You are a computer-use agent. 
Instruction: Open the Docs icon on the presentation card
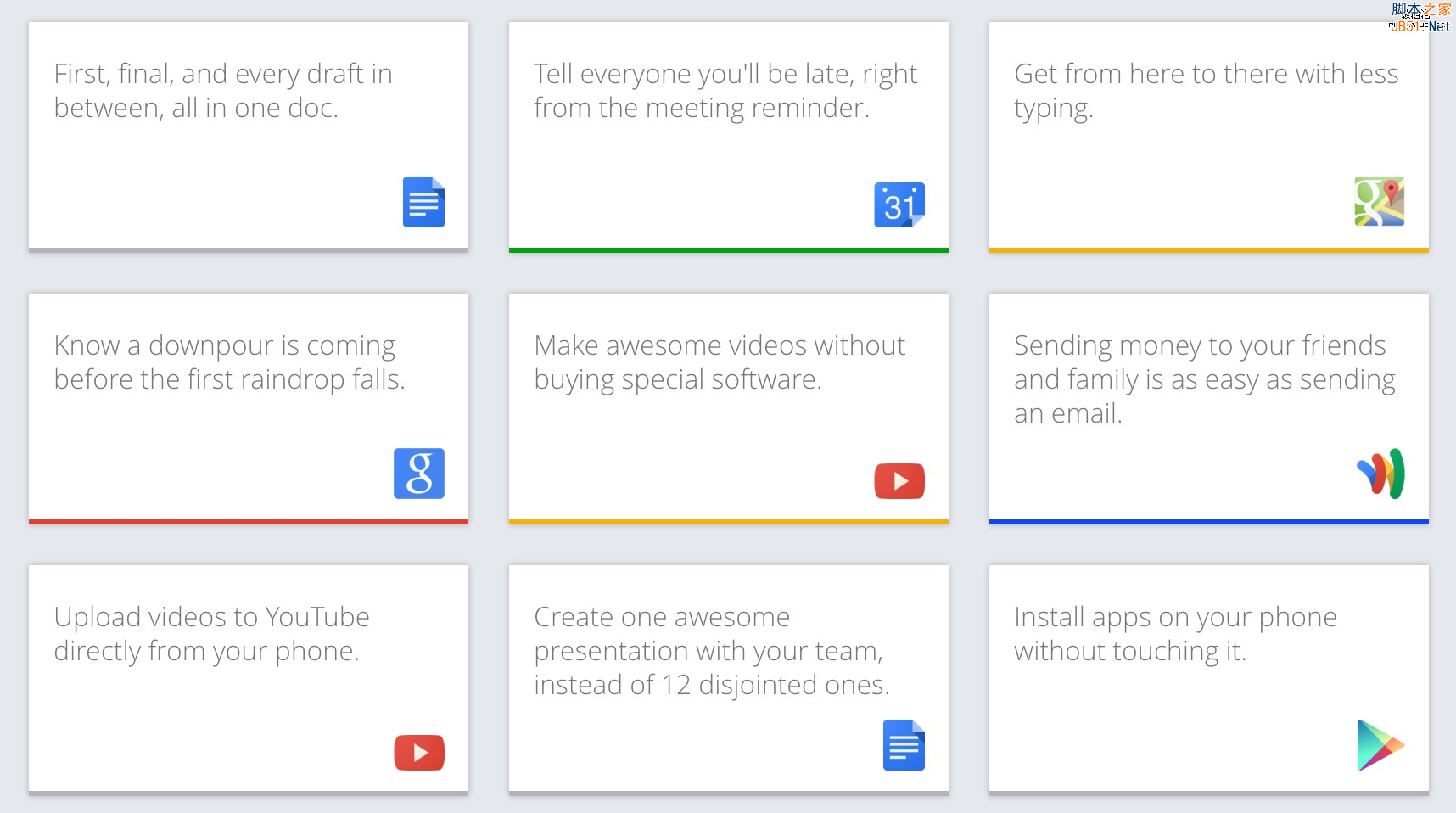pos(904,744)
